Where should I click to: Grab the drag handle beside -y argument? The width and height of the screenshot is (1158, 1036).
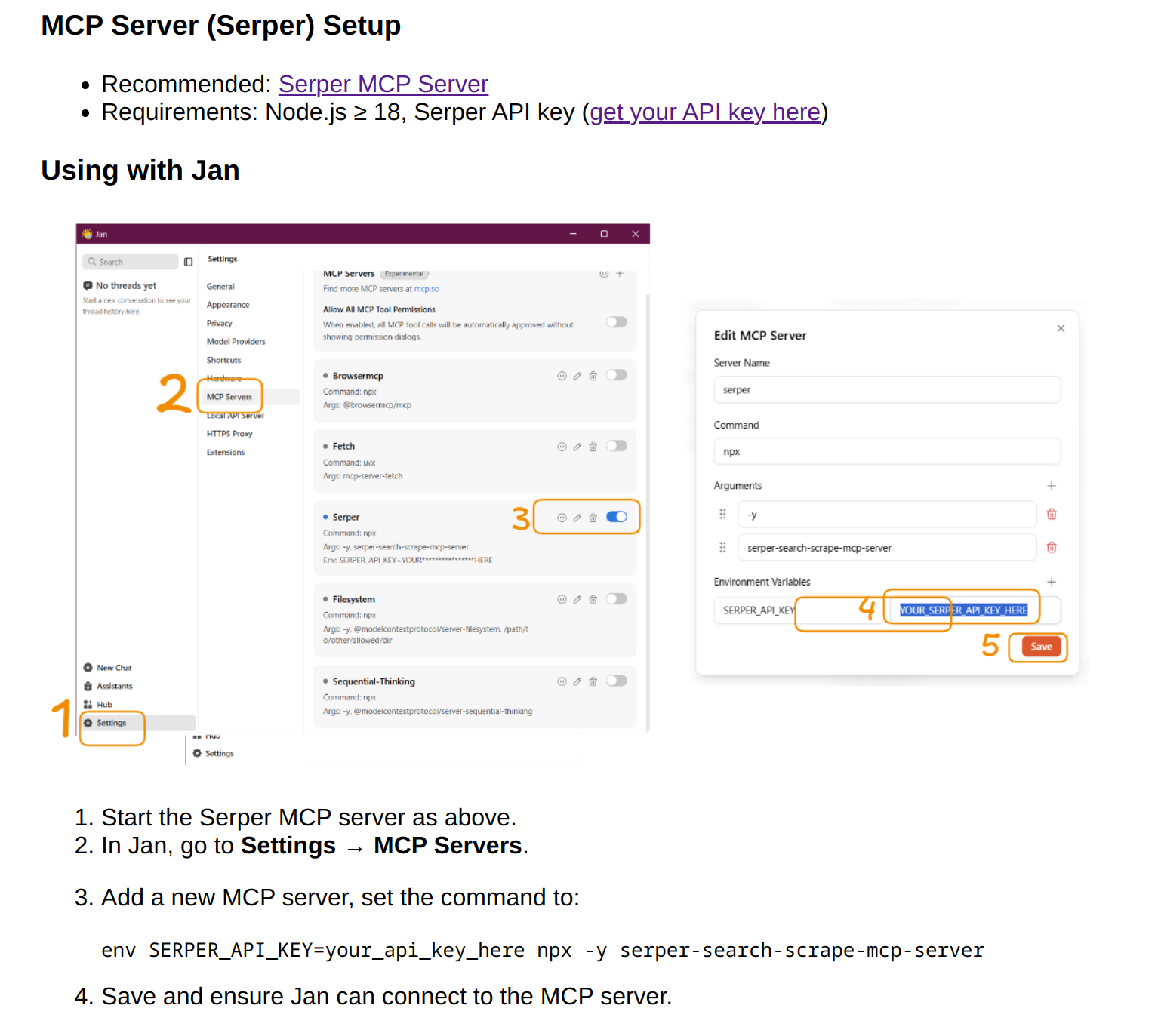click(x=722, y=514)
